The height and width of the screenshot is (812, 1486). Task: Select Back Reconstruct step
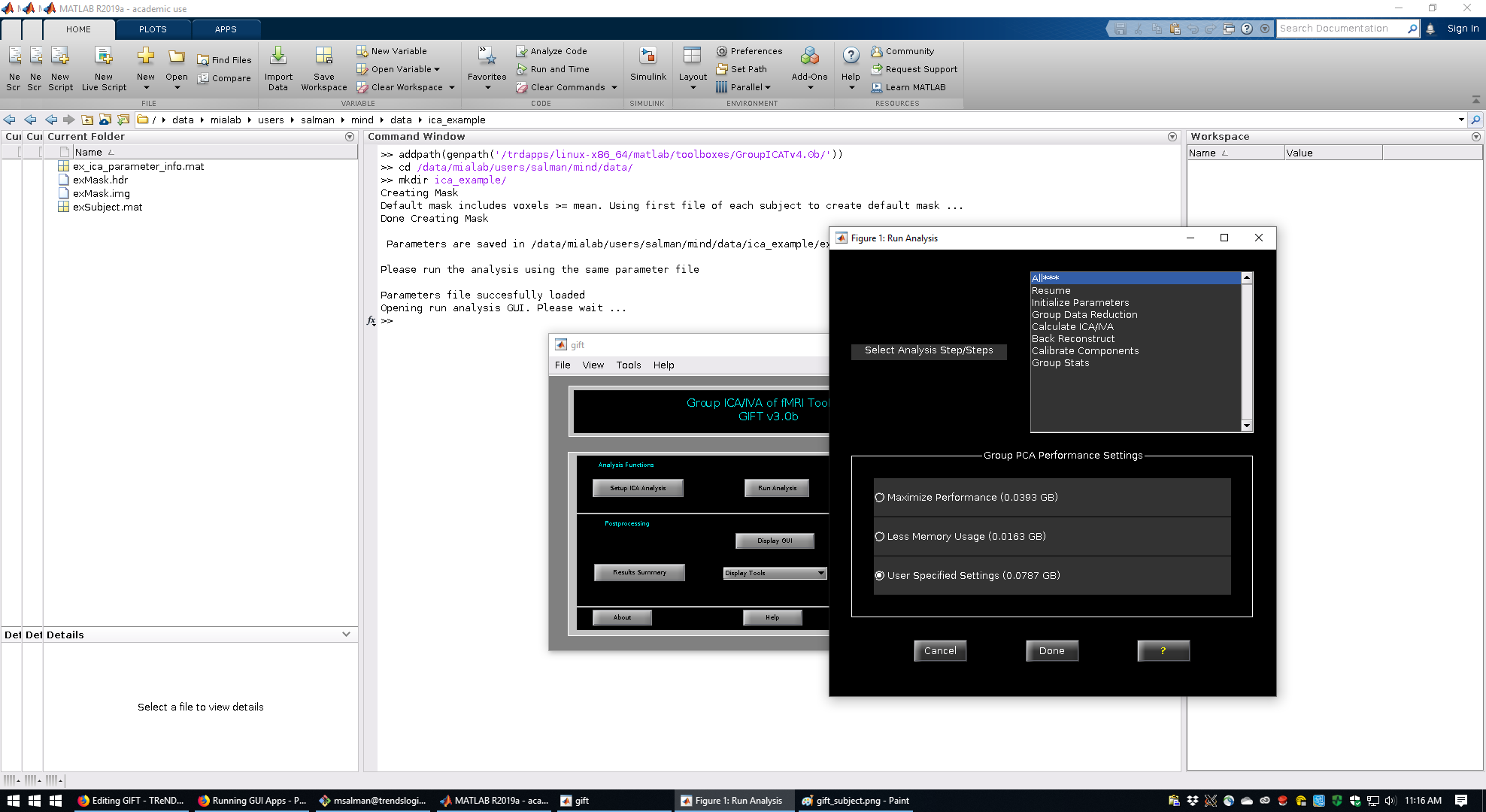(1073, 339)
